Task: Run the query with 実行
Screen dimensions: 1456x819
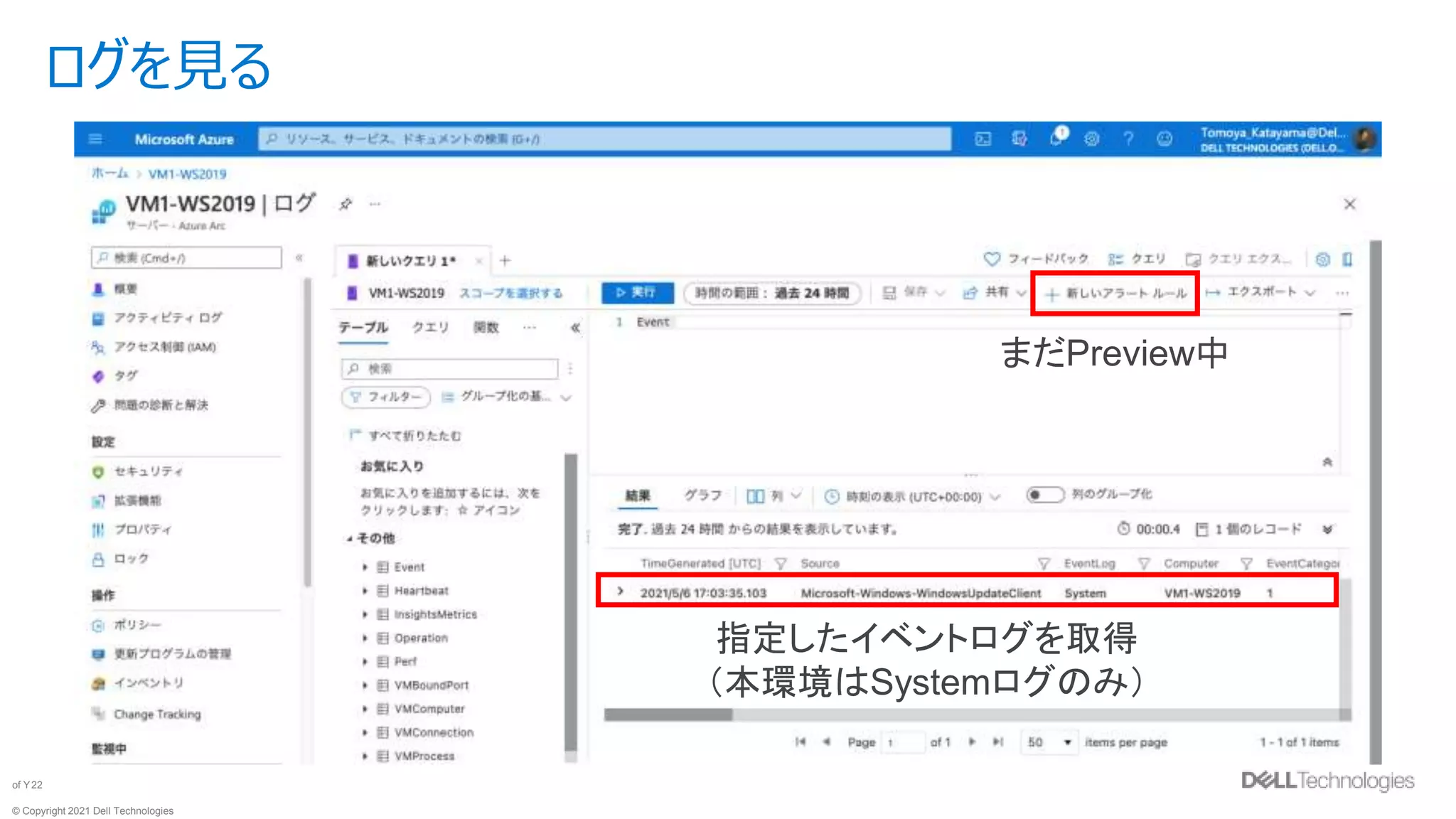Action: coord(637,292)
